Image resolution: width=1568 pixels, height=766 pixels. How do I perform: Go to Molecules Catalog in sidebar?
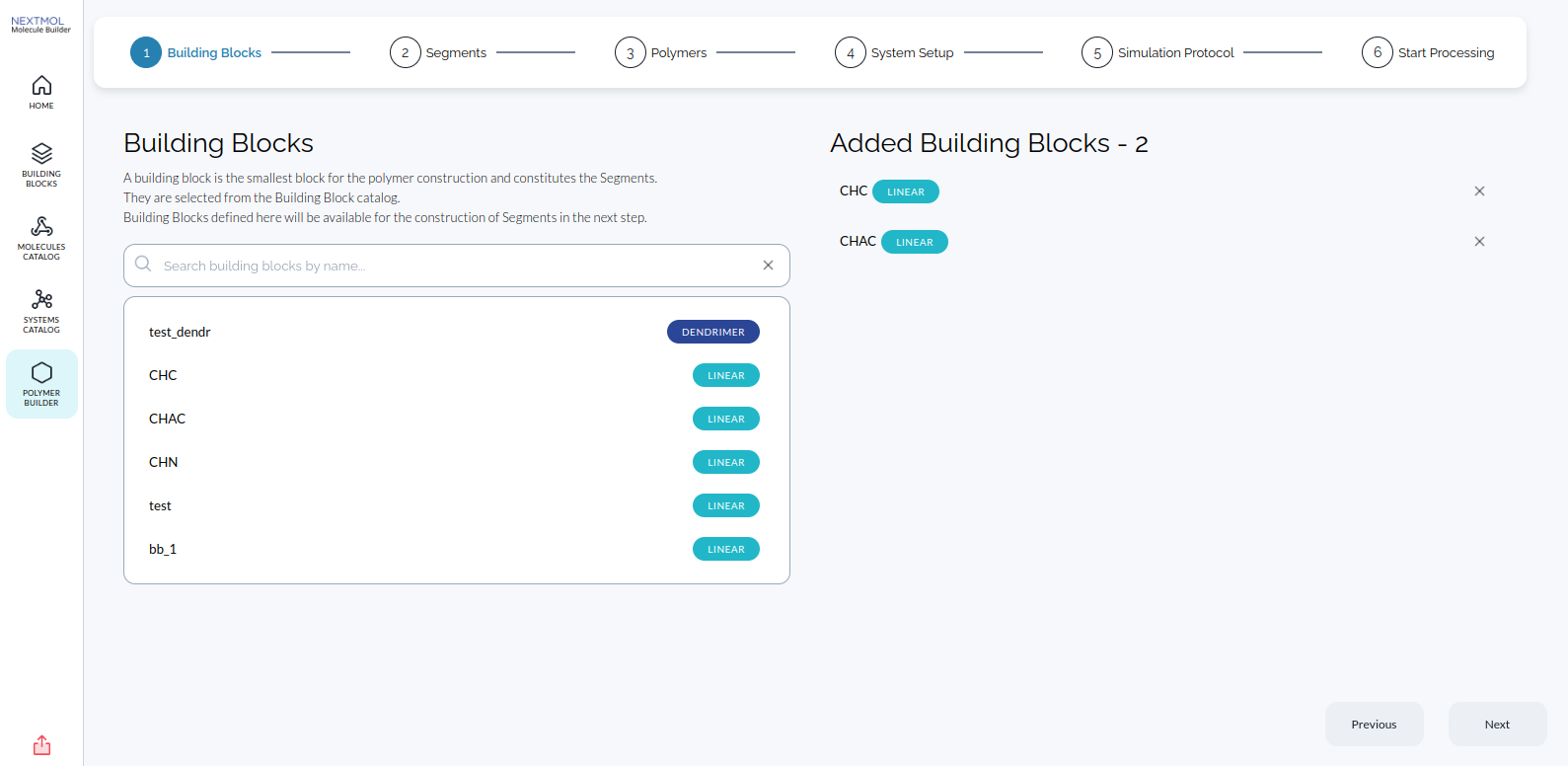pos(41,238)
